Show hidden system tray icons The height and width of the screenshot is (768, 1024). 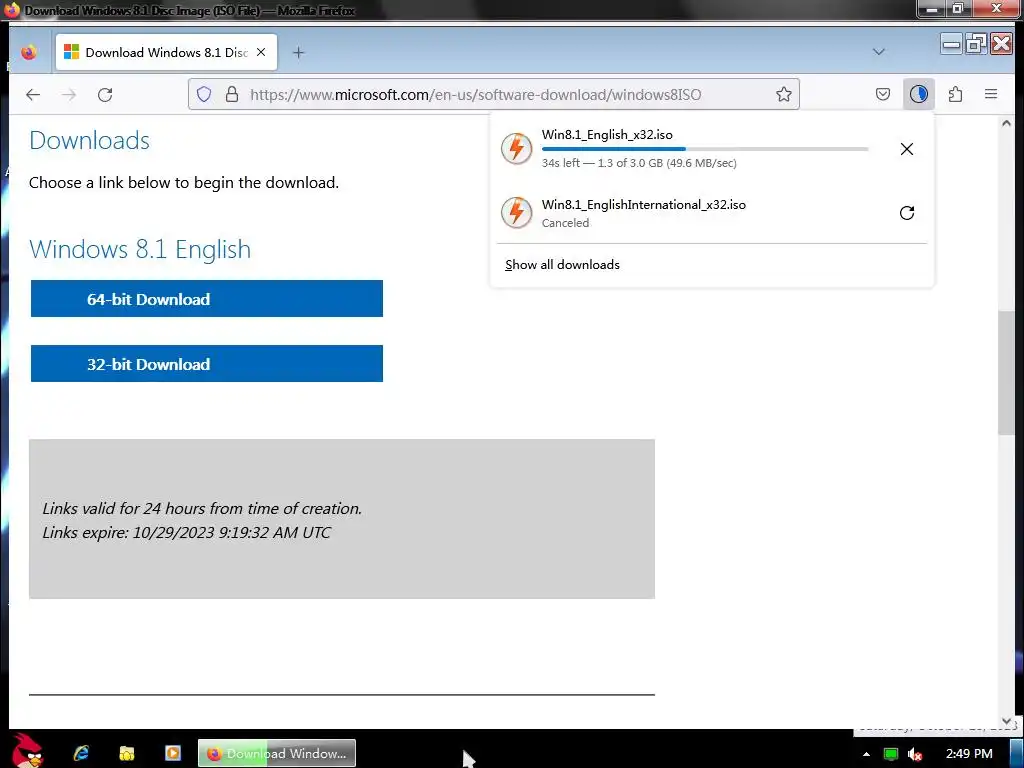pyautogui.click(x=866, y=754)
